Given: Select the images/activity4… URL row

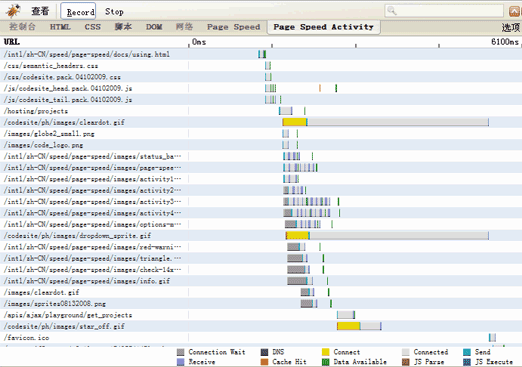Looking at the screenshot, I should (261, 213).
